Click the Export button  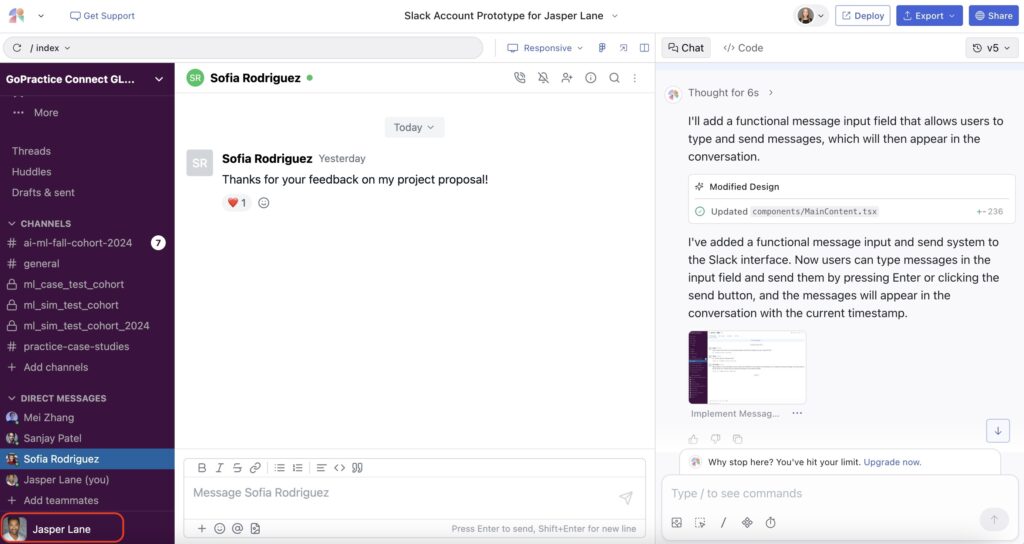point(929,16)
